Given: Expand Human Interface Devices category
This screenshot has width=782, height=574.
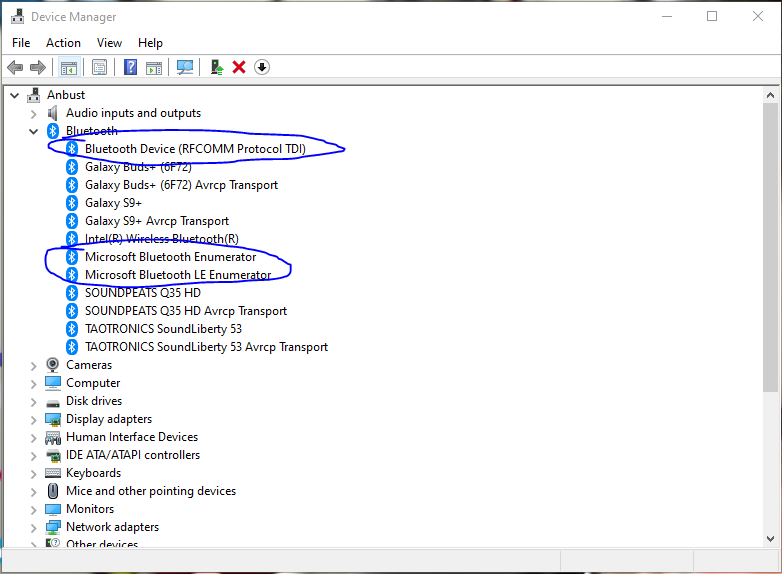Looking at the screenshot, I should pos(33,438).
